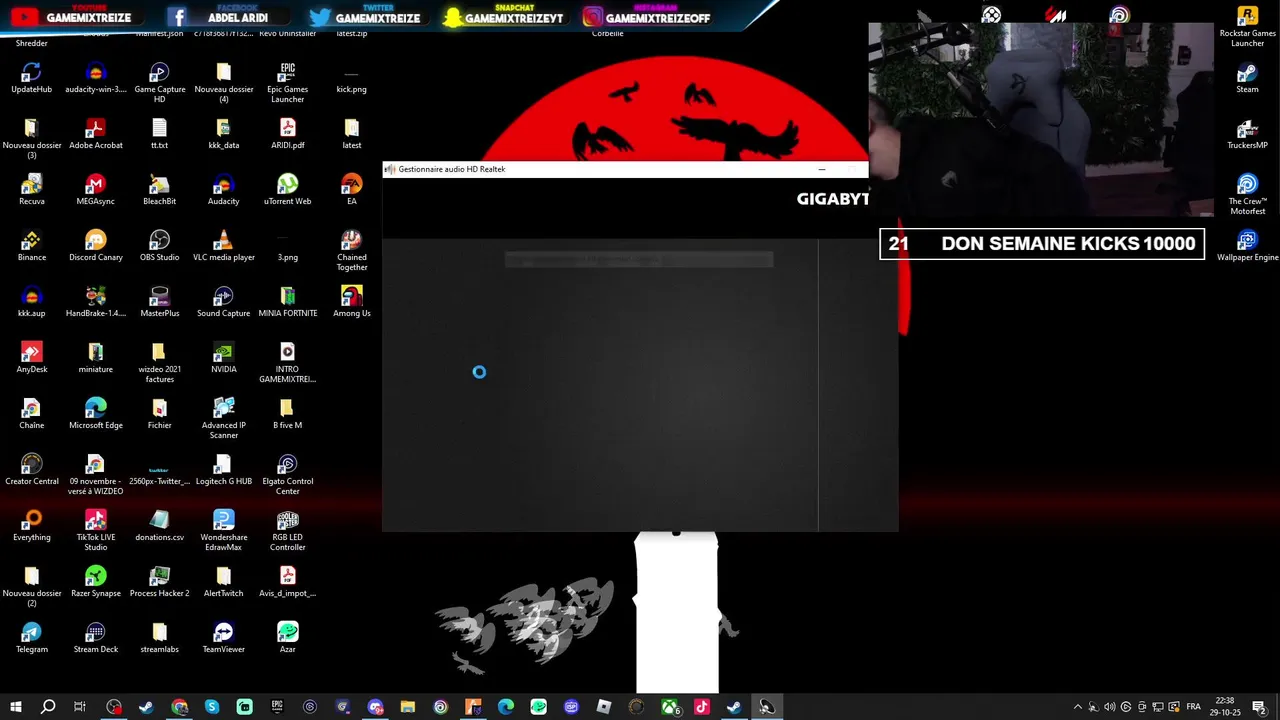Open the Windows Start menu
The height and width of the screenshot is (720, 1280).
pos(15,707)
